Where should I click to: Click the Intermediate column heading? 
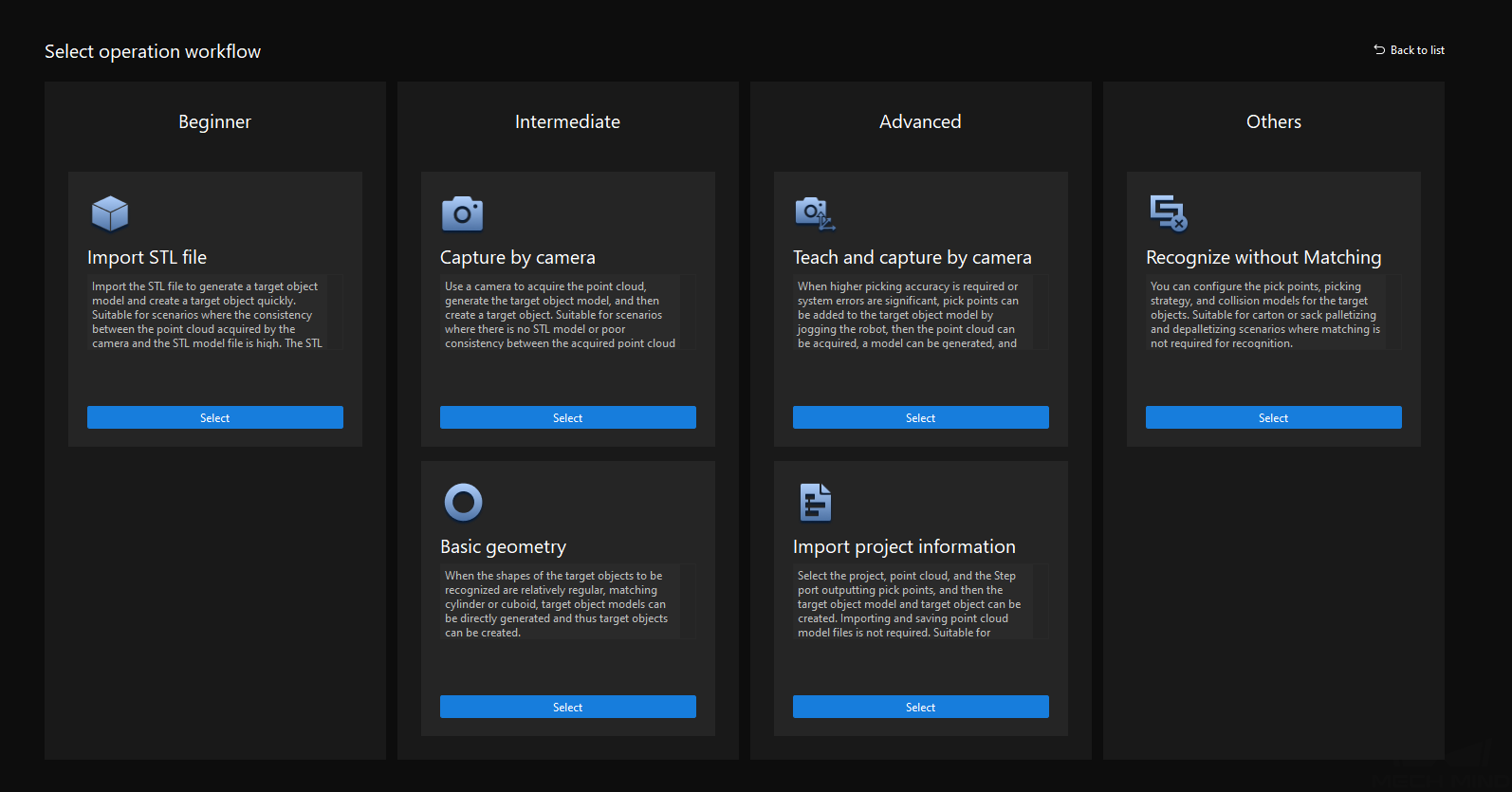(x=567, y=121)
